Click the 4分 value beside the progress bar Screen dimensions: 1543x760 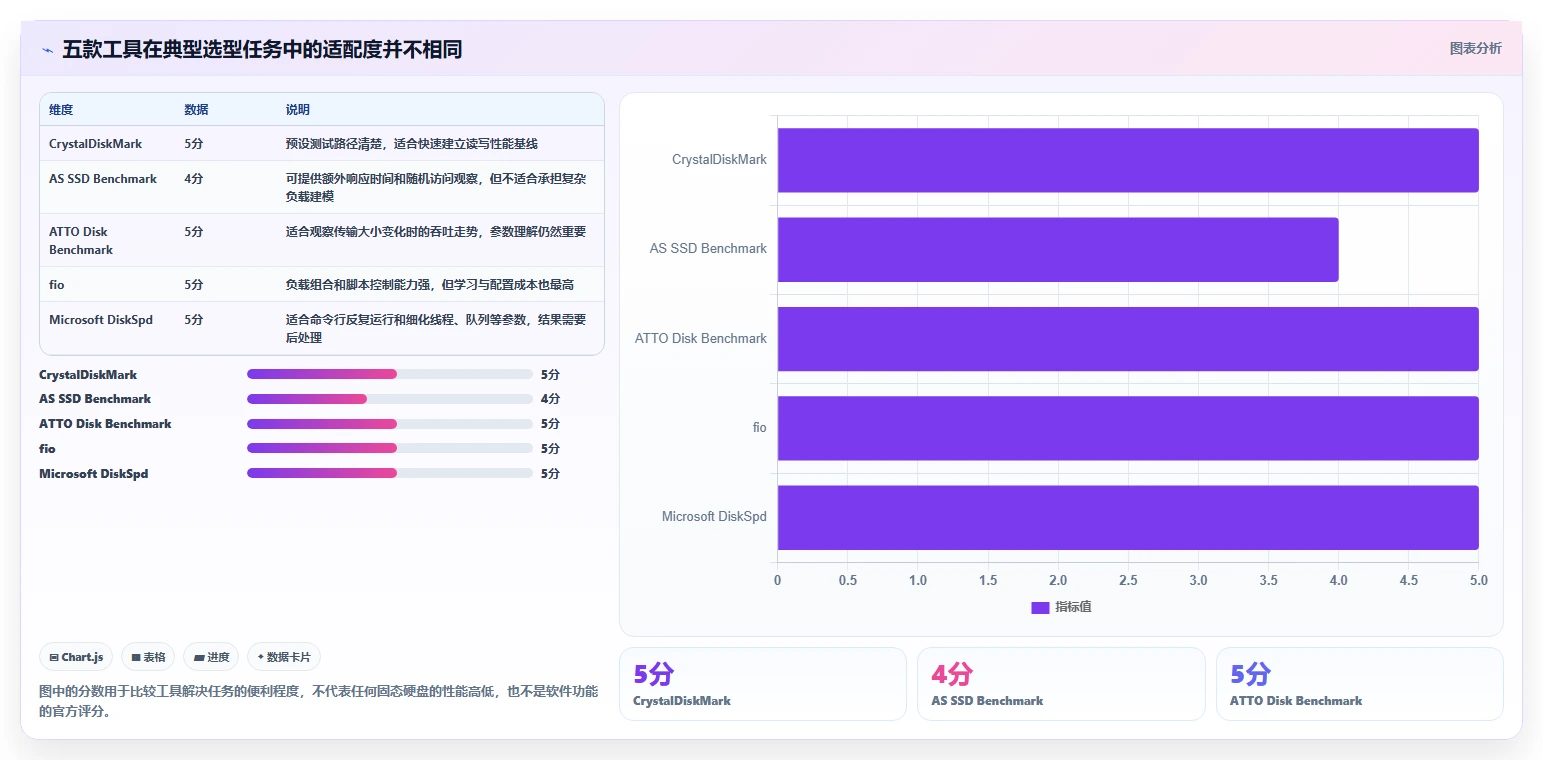tap(550, 399)
